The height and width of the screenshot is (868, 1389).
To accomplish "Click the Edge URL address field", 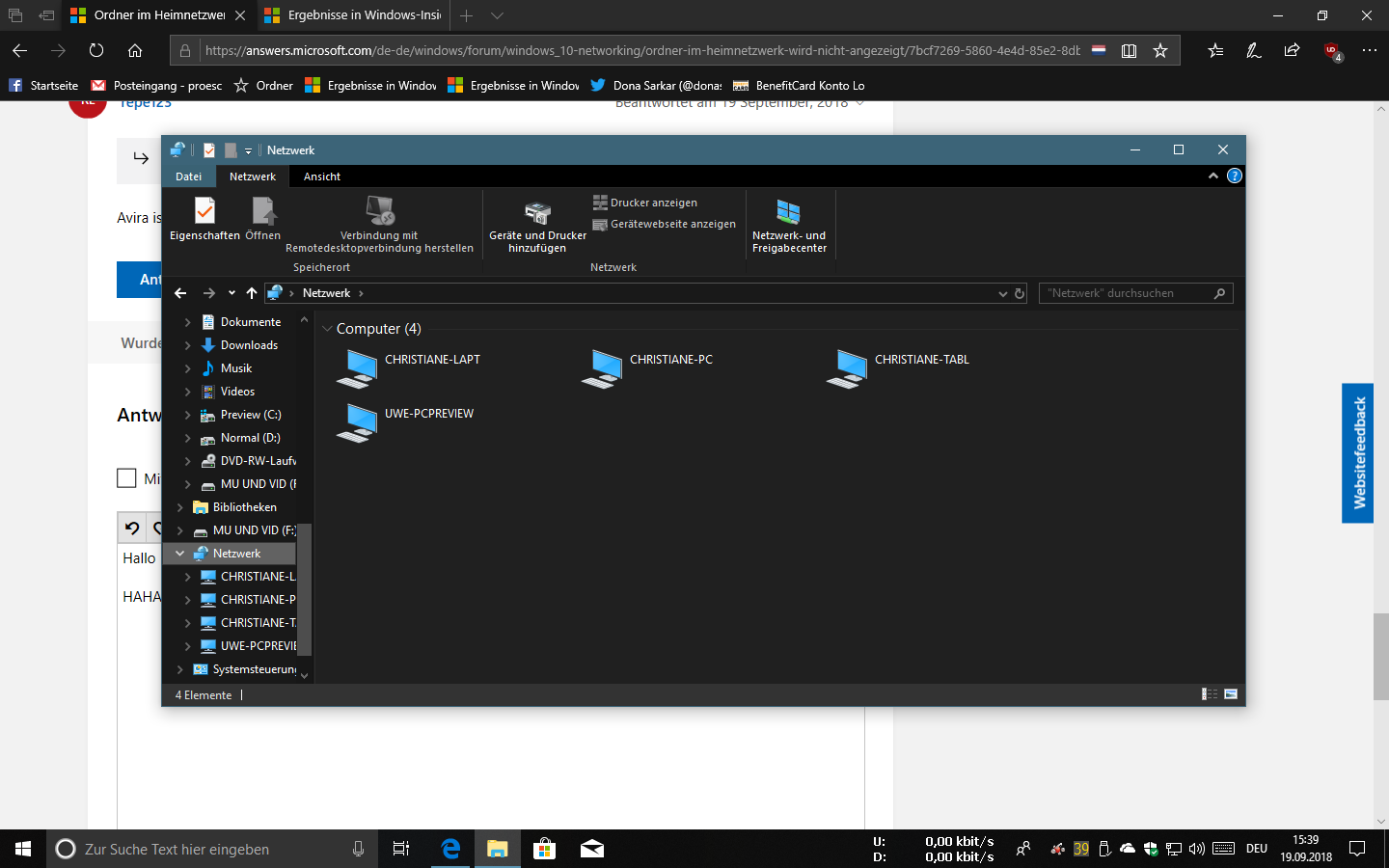I will pos(642,50).
